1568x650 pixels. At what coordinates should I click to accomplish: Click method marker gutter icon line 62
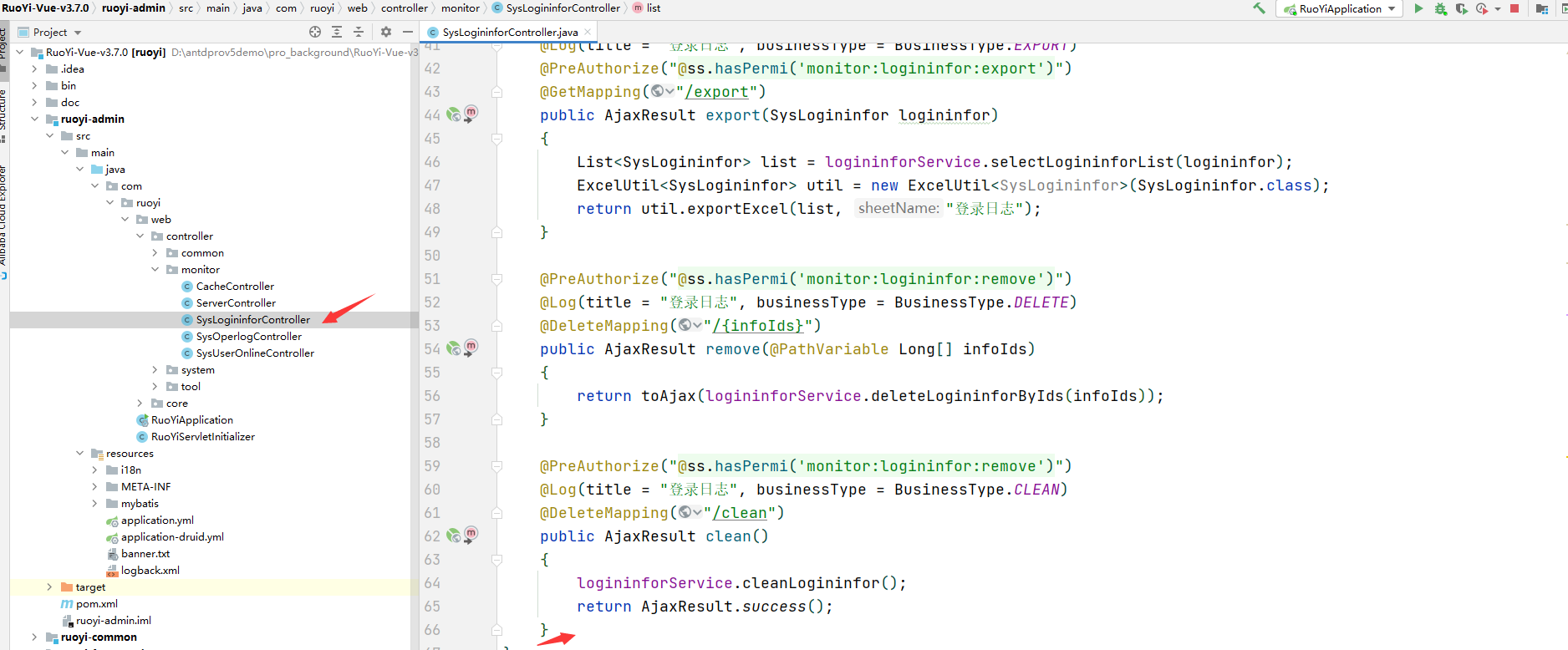471,534
